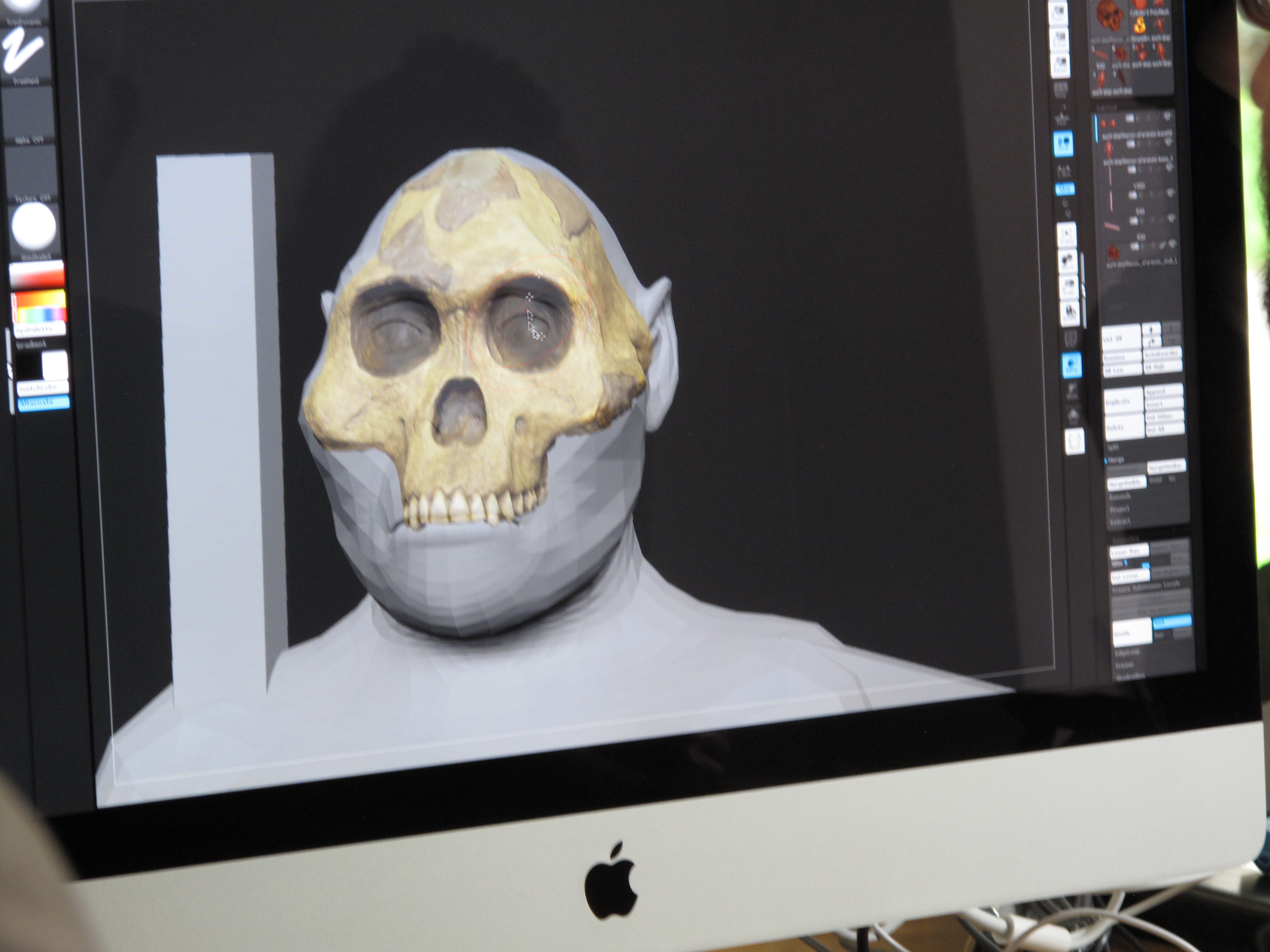Expand the Split section
Screen dimensions: 1270x952
click(1113, 447)
